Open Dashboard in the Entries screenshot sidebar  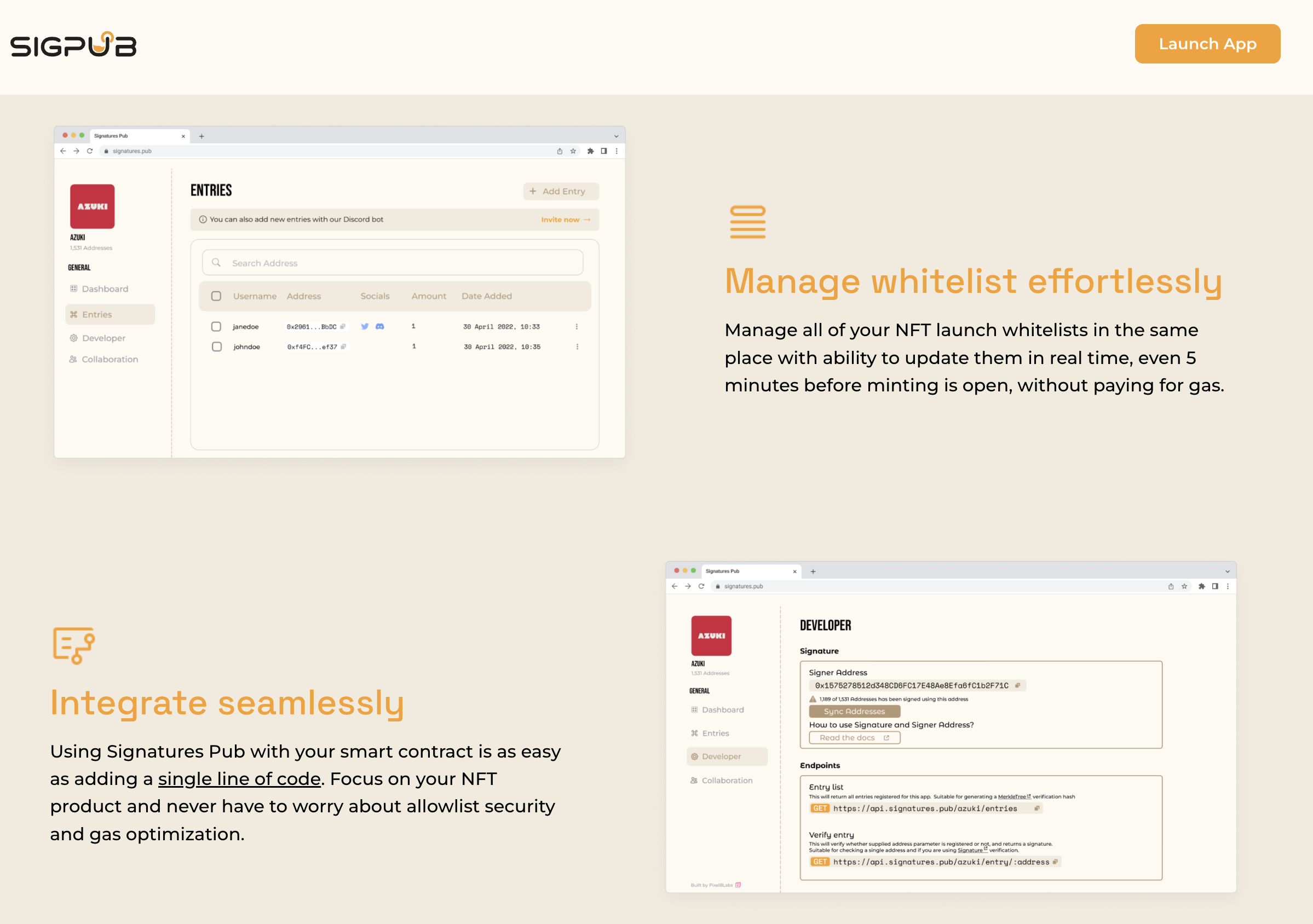(99, 289)
